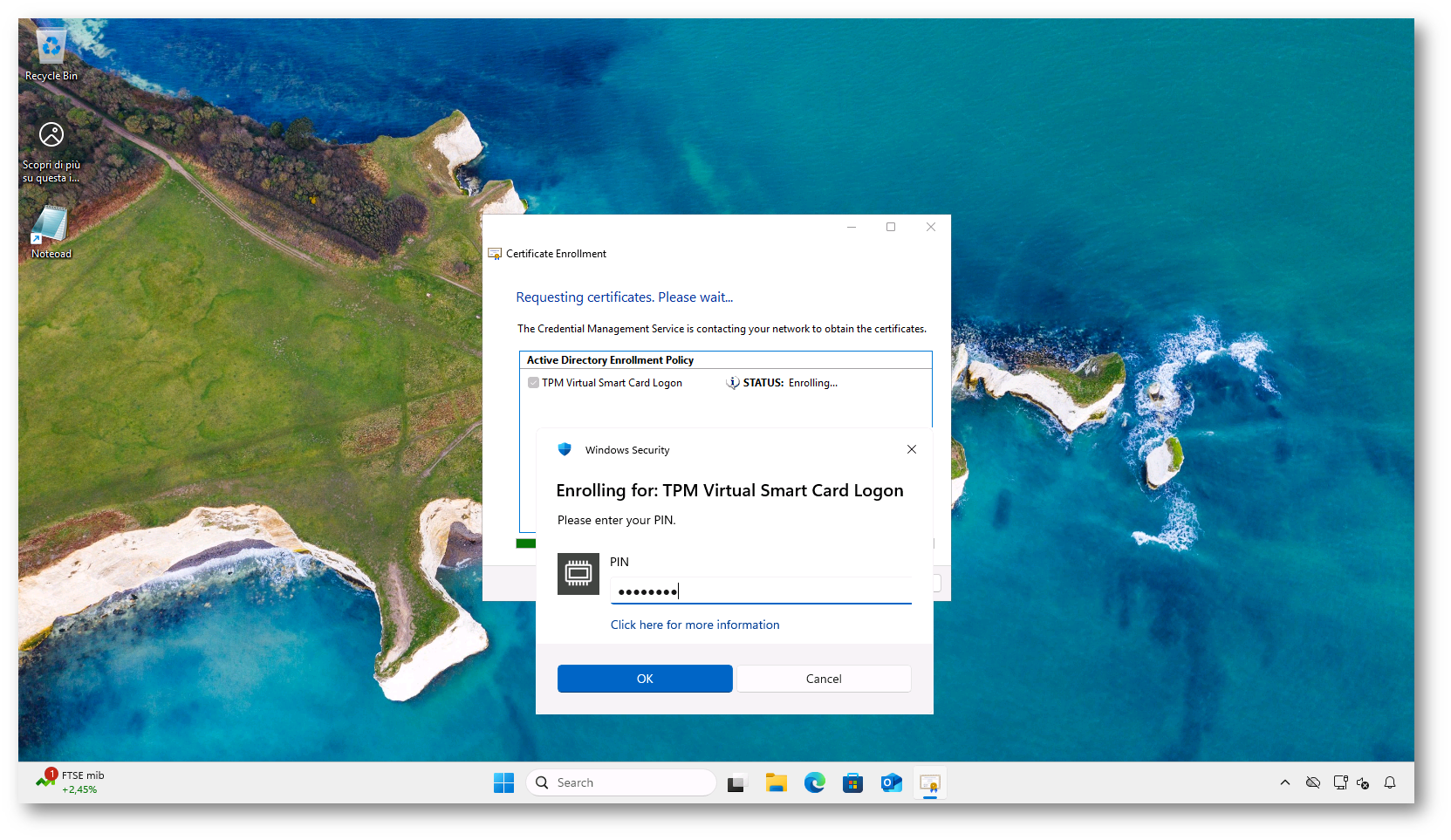Open Microsoft Edge from the taskbar
This screenshot has width=1451, height=840.
point(815,783)
